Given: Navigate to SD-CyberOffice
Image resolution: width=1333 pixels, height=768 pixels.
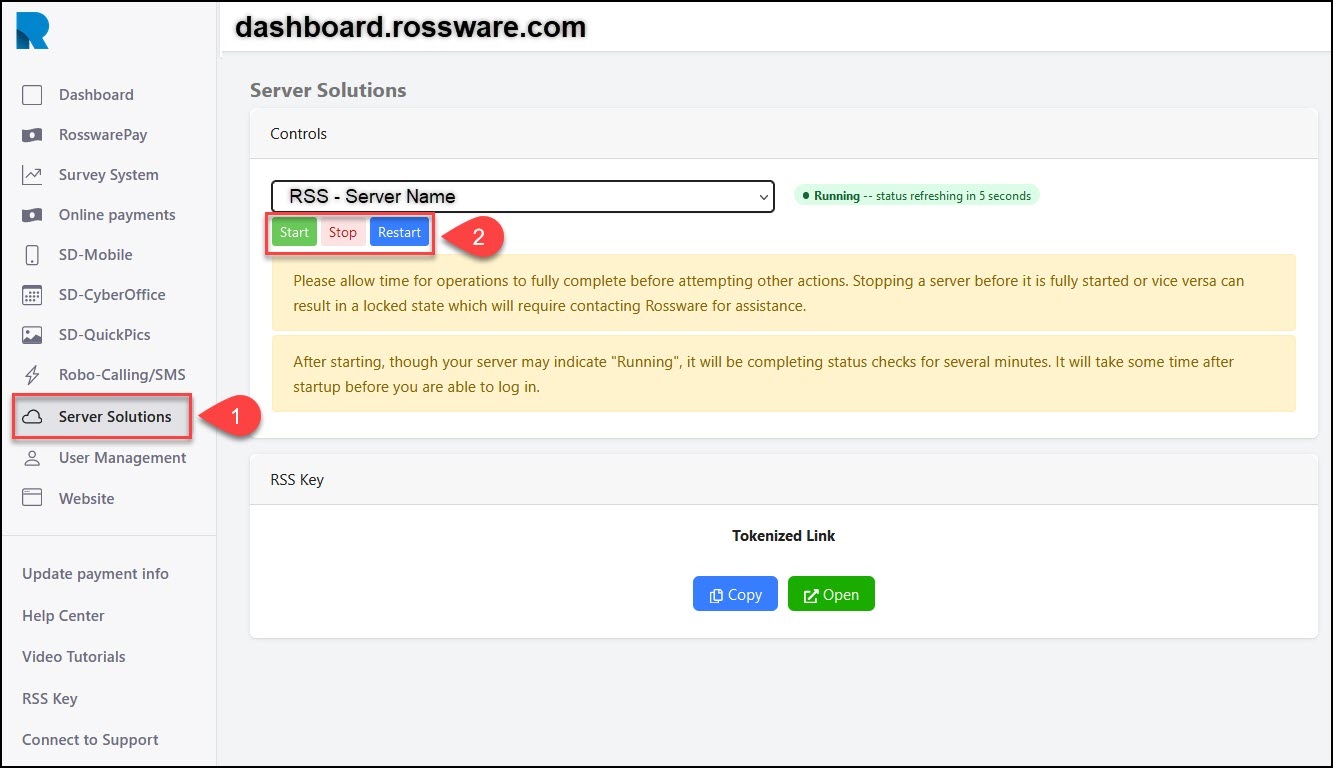Looking at the screenshot, I should [112, 295].
